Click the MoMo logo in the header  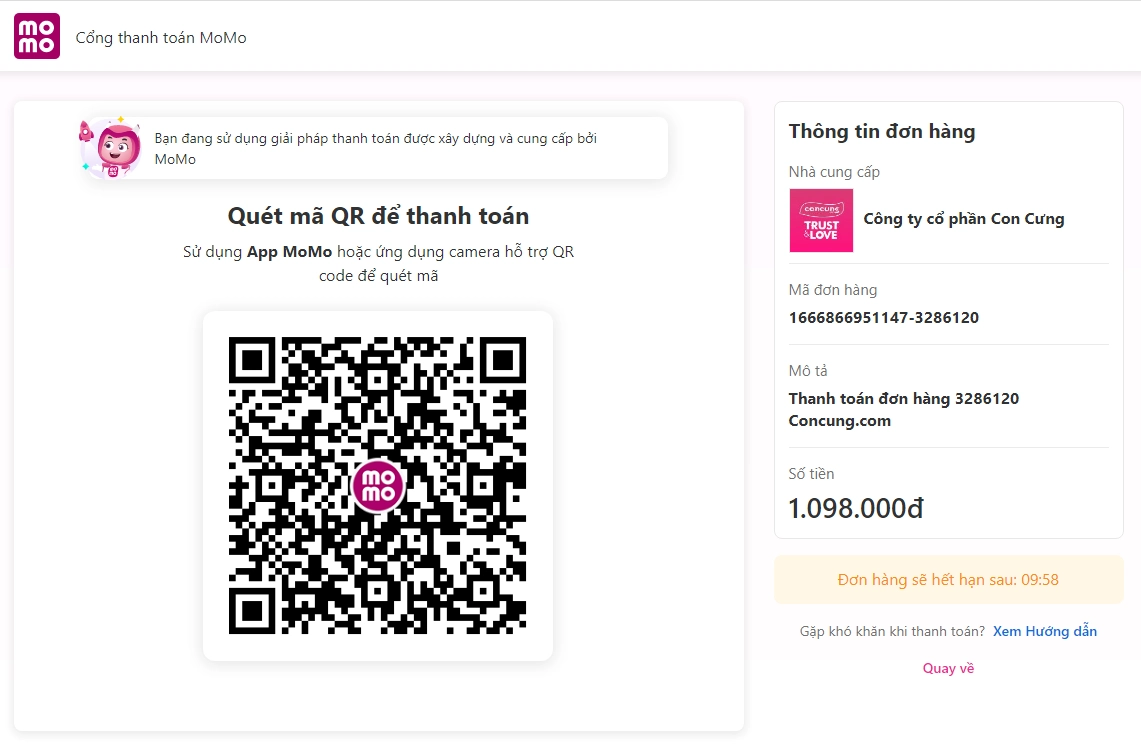[37, 36]
